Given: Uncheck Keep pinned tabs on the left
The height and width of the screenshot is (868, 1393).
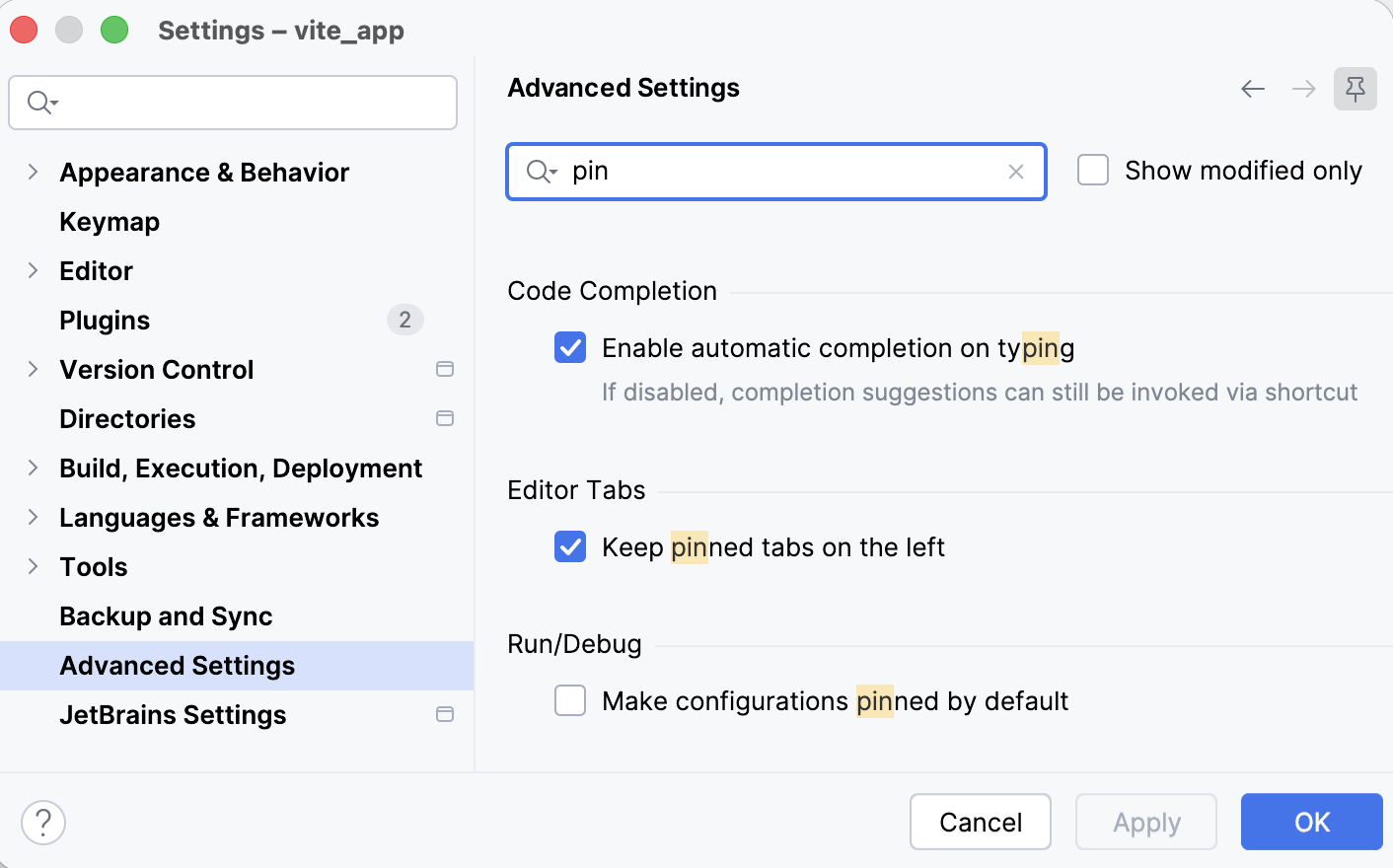Looking at the screenshot, I should pos(570,546).
